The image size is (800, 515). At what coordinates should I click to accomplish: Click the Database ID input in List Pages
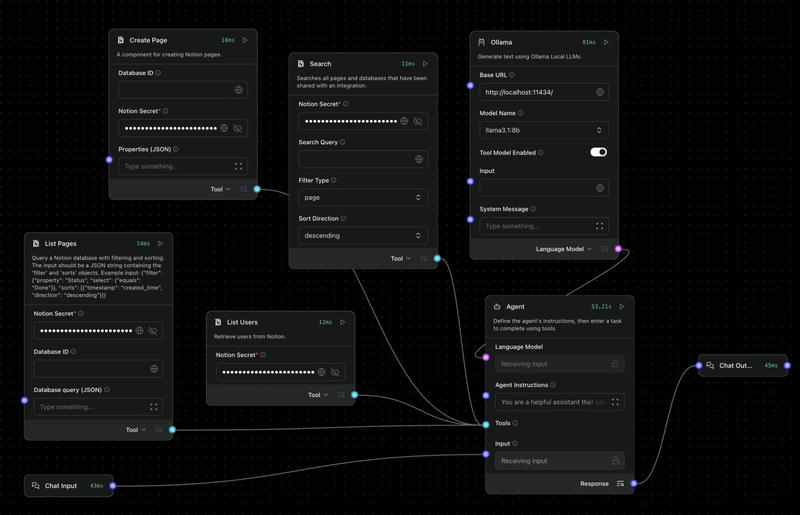click(x=98, y=369)
